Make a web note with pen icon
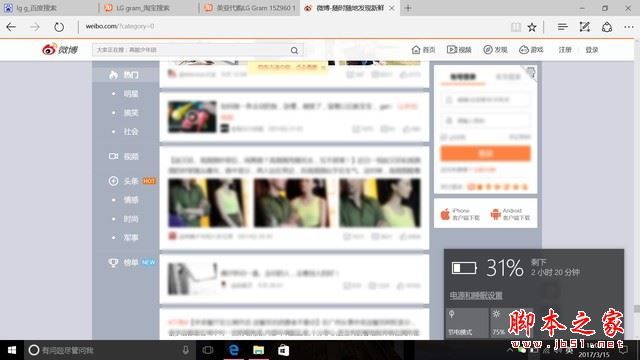This screenshot has width=640, height=360. pyautogui.click(x=584, y=27)
